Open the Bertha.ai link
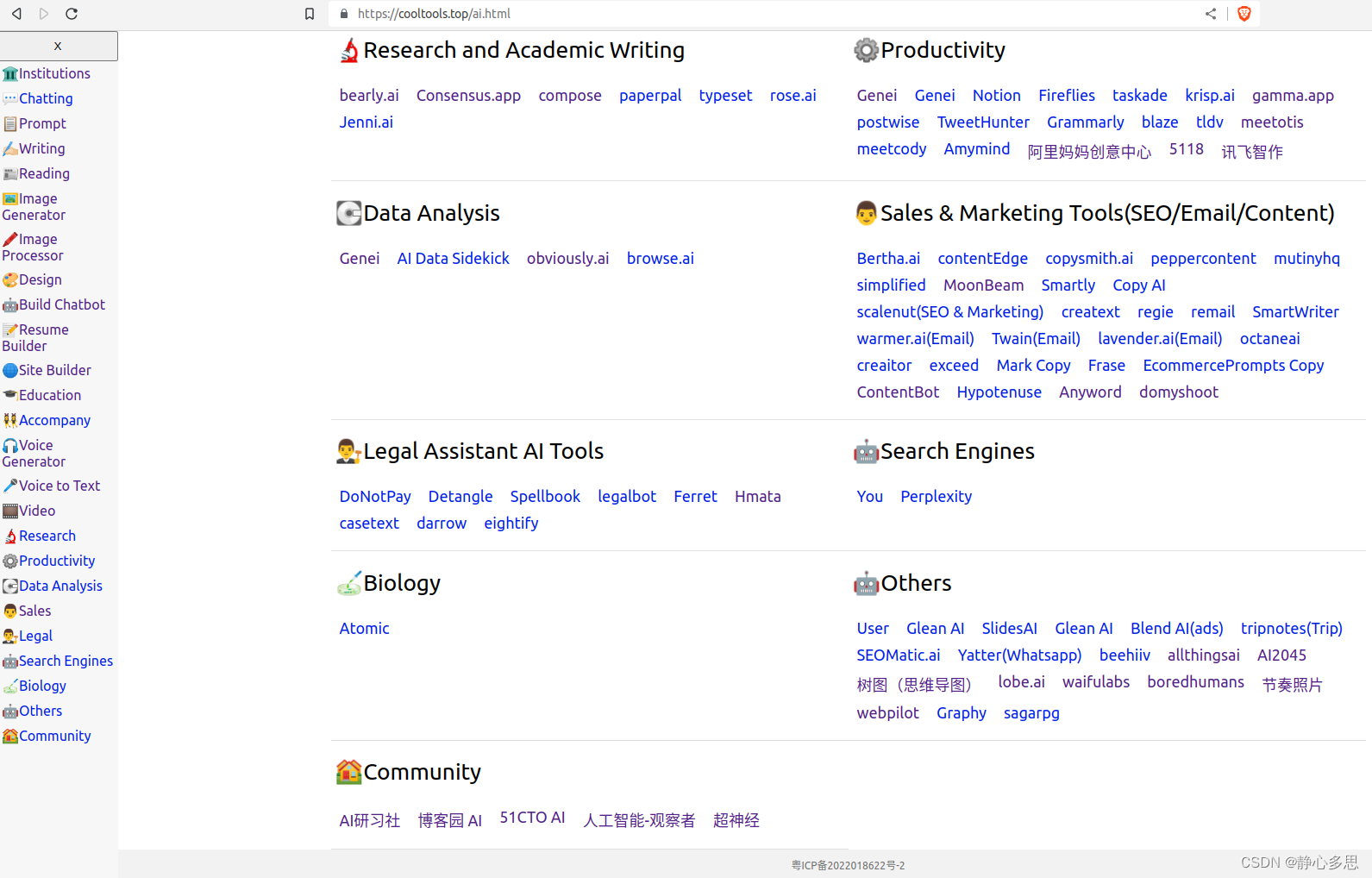 [888, 259]
